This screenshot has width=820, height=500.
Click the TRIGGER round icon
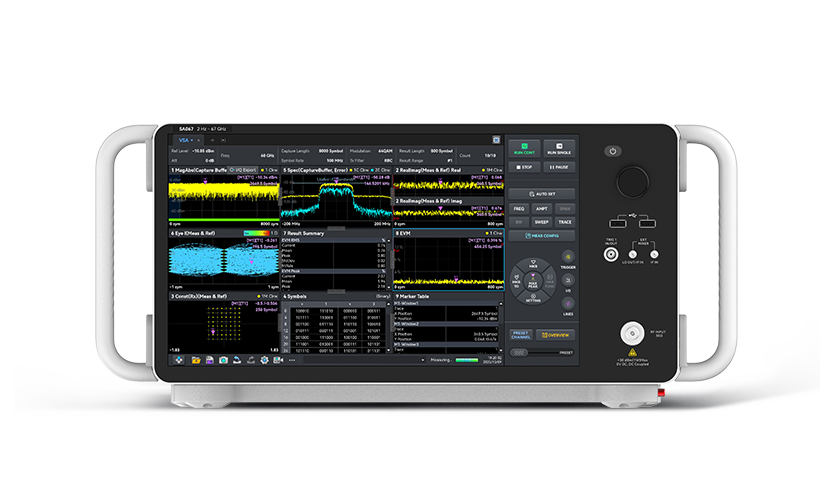568,256
